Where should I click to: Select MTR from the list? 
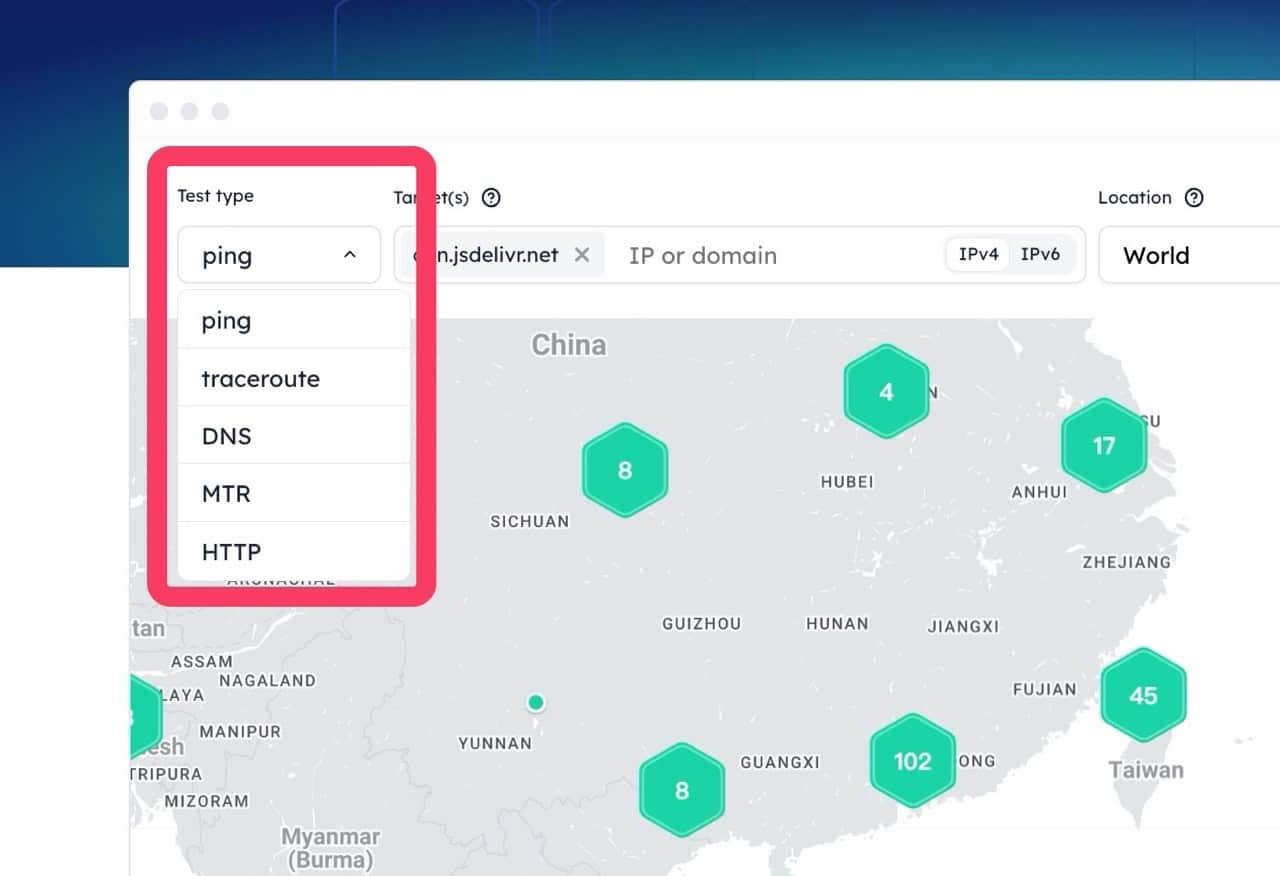tap(294, 493)
